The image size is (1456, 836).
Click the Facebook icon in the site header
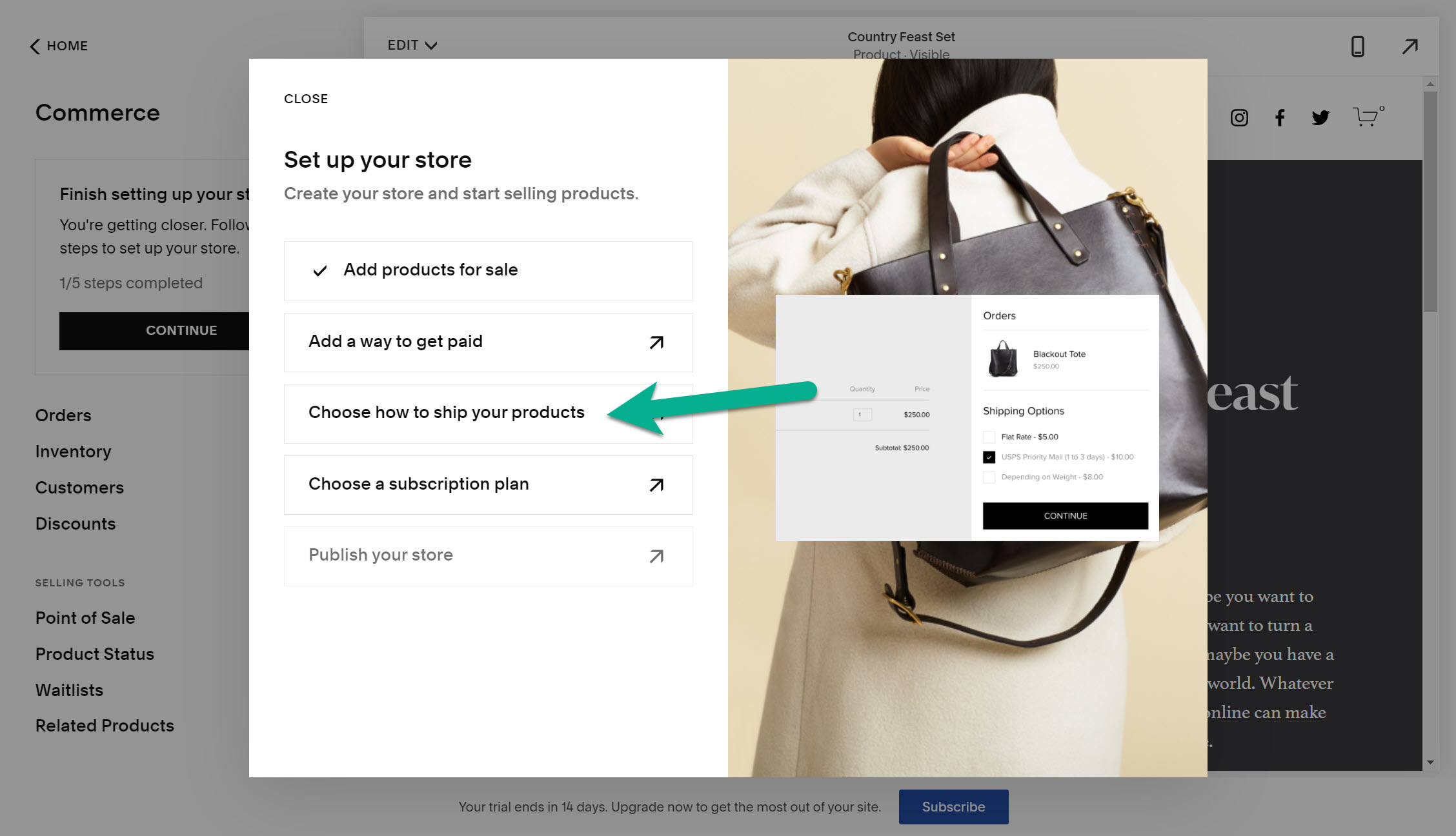coord(1280,117)
